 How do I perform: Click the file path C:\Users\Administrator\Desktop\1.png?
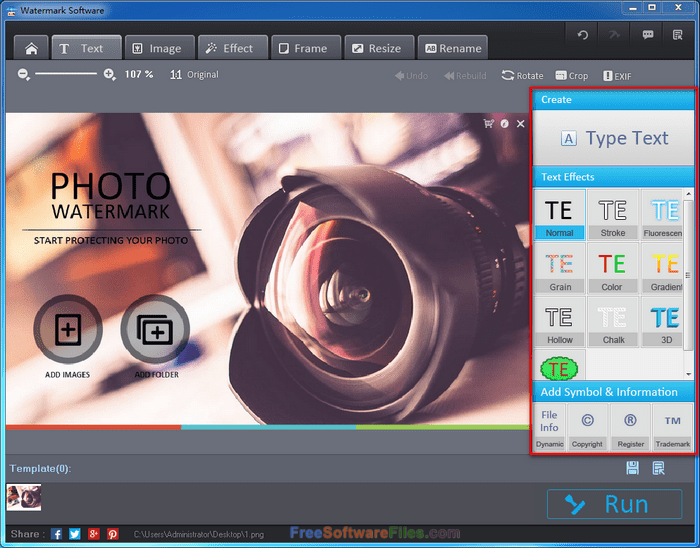tap(199, 534)
